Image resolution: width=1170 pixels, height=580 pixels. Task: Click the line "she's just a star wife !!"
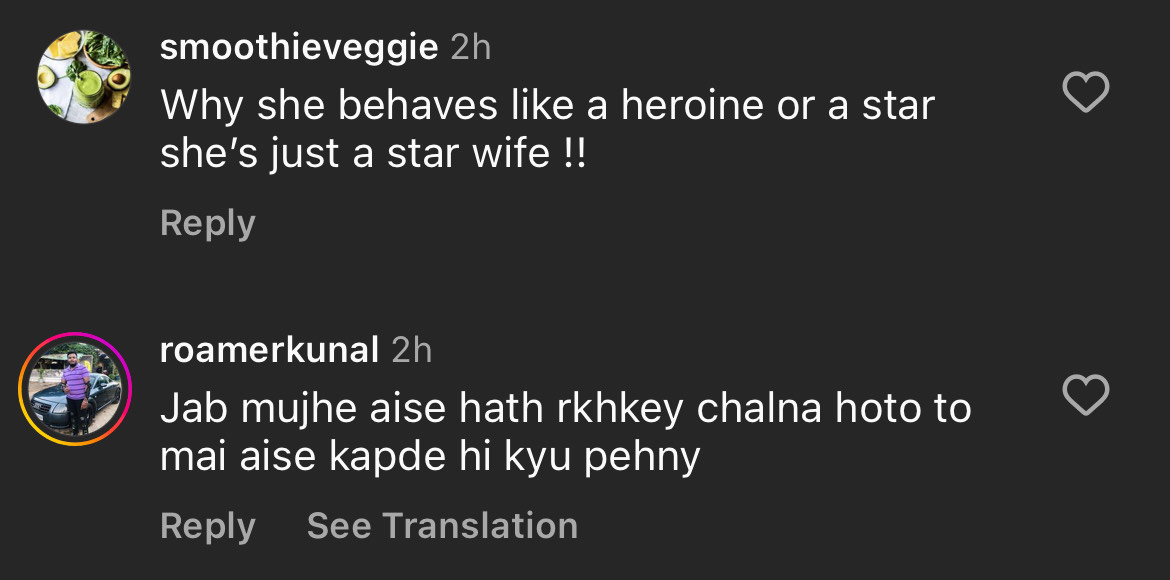tap(372, 153)
